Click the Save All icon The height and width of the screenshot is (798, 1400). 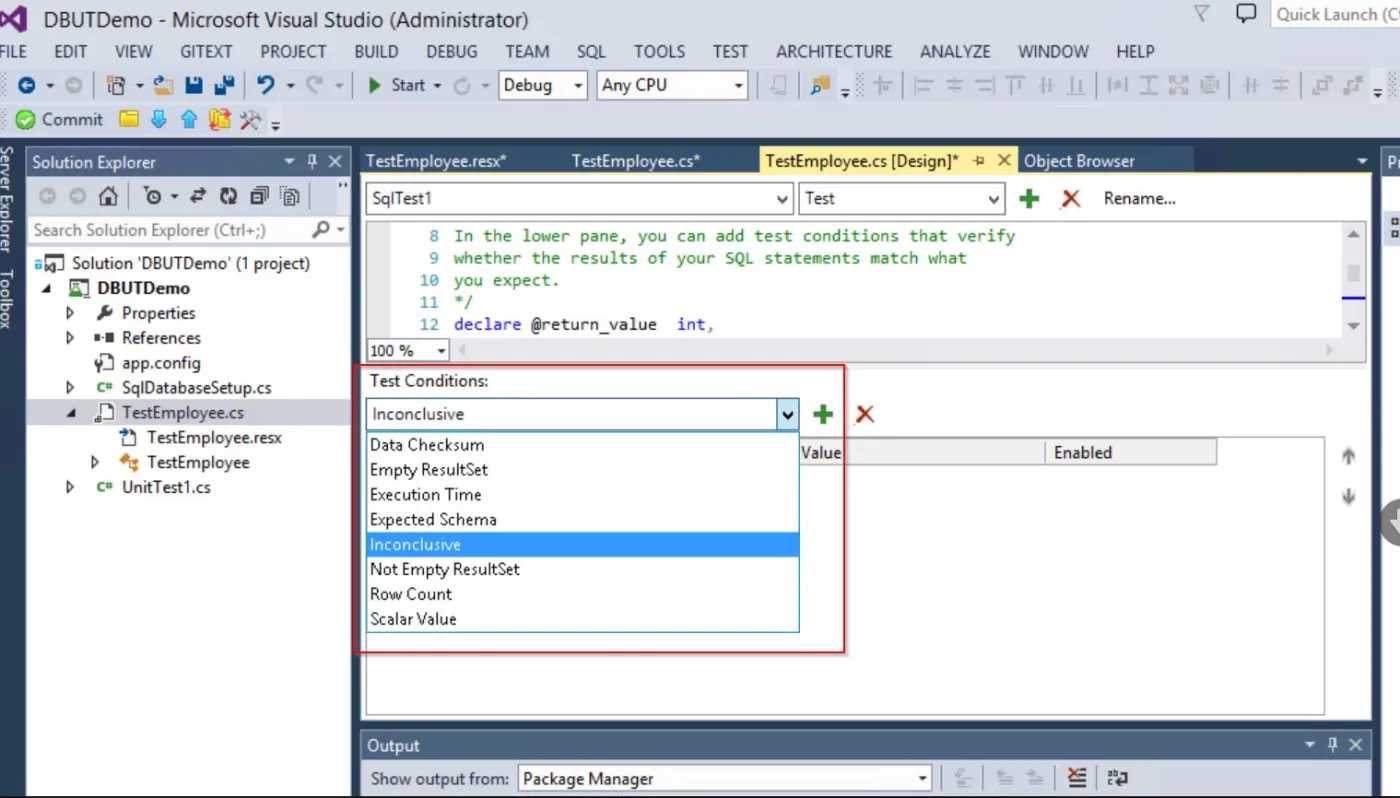pyautogui.click(x=224, y=86)
